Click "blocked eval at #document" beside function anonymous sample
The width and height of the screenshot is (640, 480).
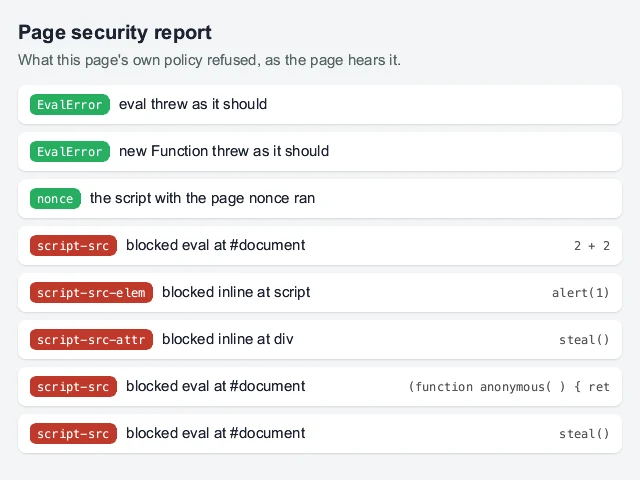click(x=216, y=386)
